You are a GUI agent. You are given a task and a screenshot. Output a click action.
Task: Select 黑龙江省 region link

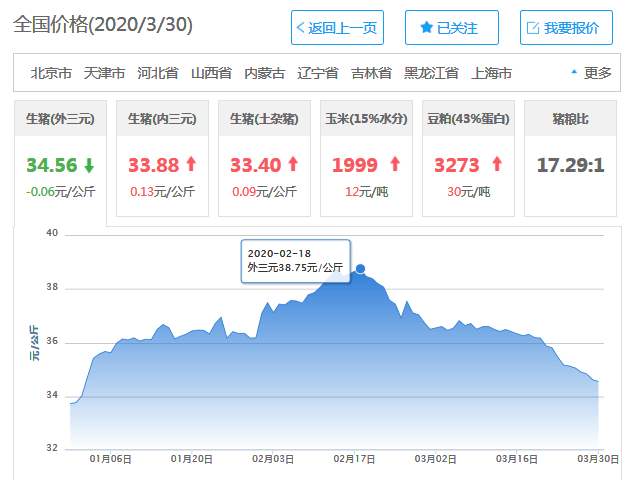pyautogui.click(x=431, y=73)
